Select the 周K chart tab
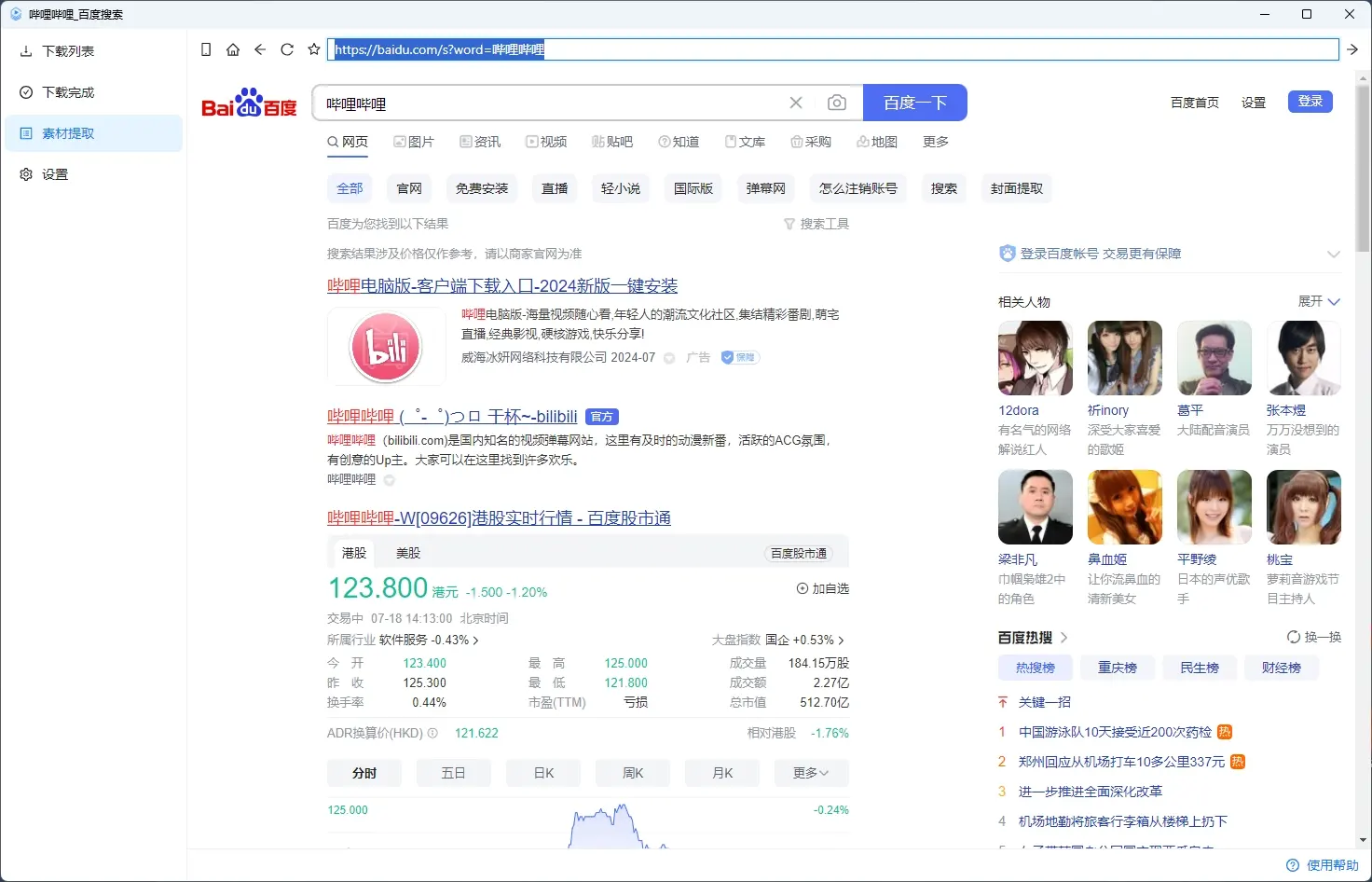The height and width of the screenshot is (882, 1372). [633, 773]
